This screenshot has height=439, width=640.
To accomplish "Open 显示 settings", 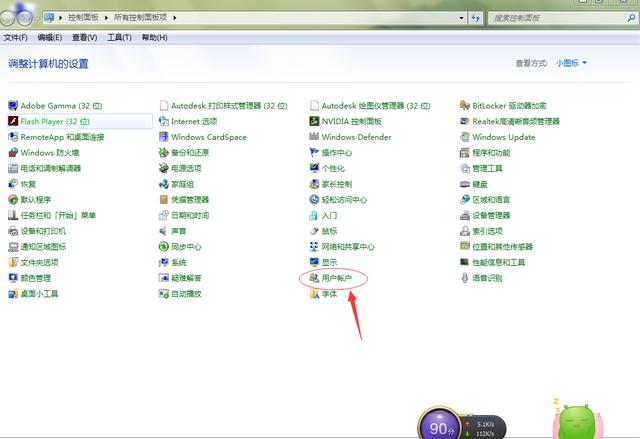I will 323,262.
